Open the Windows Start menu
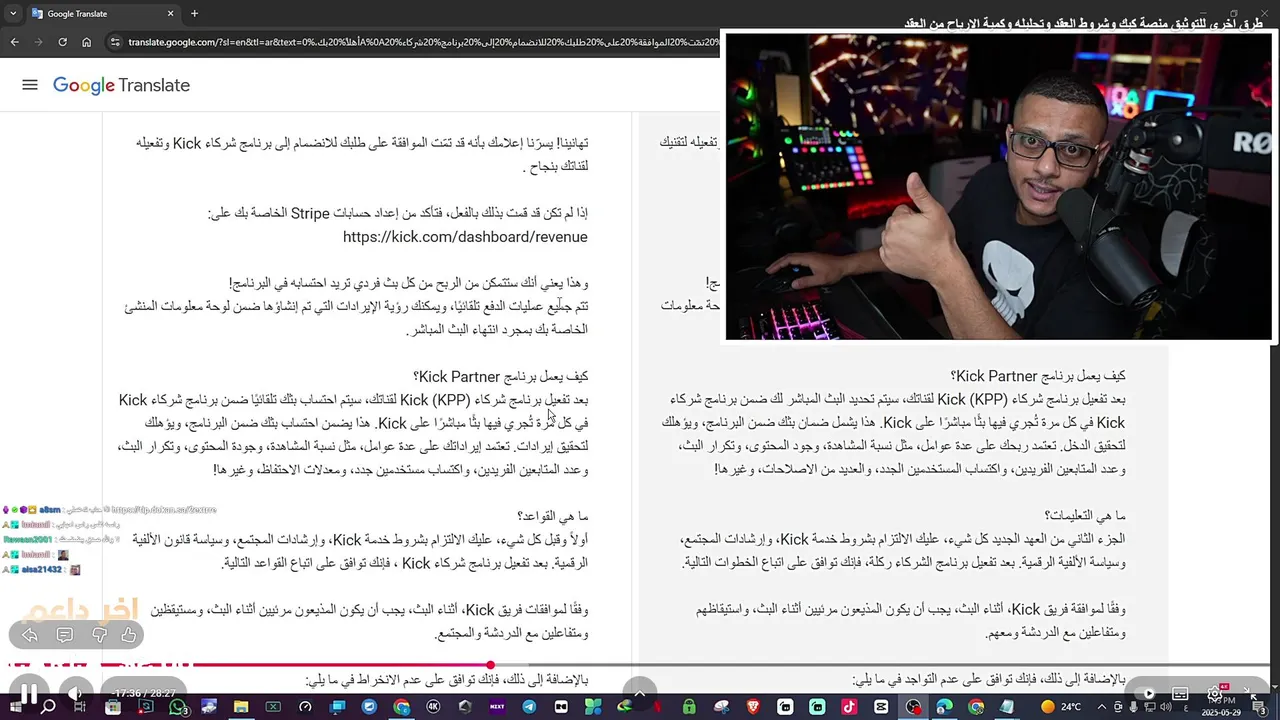The image size is (1280, 720). pos(15,707)
